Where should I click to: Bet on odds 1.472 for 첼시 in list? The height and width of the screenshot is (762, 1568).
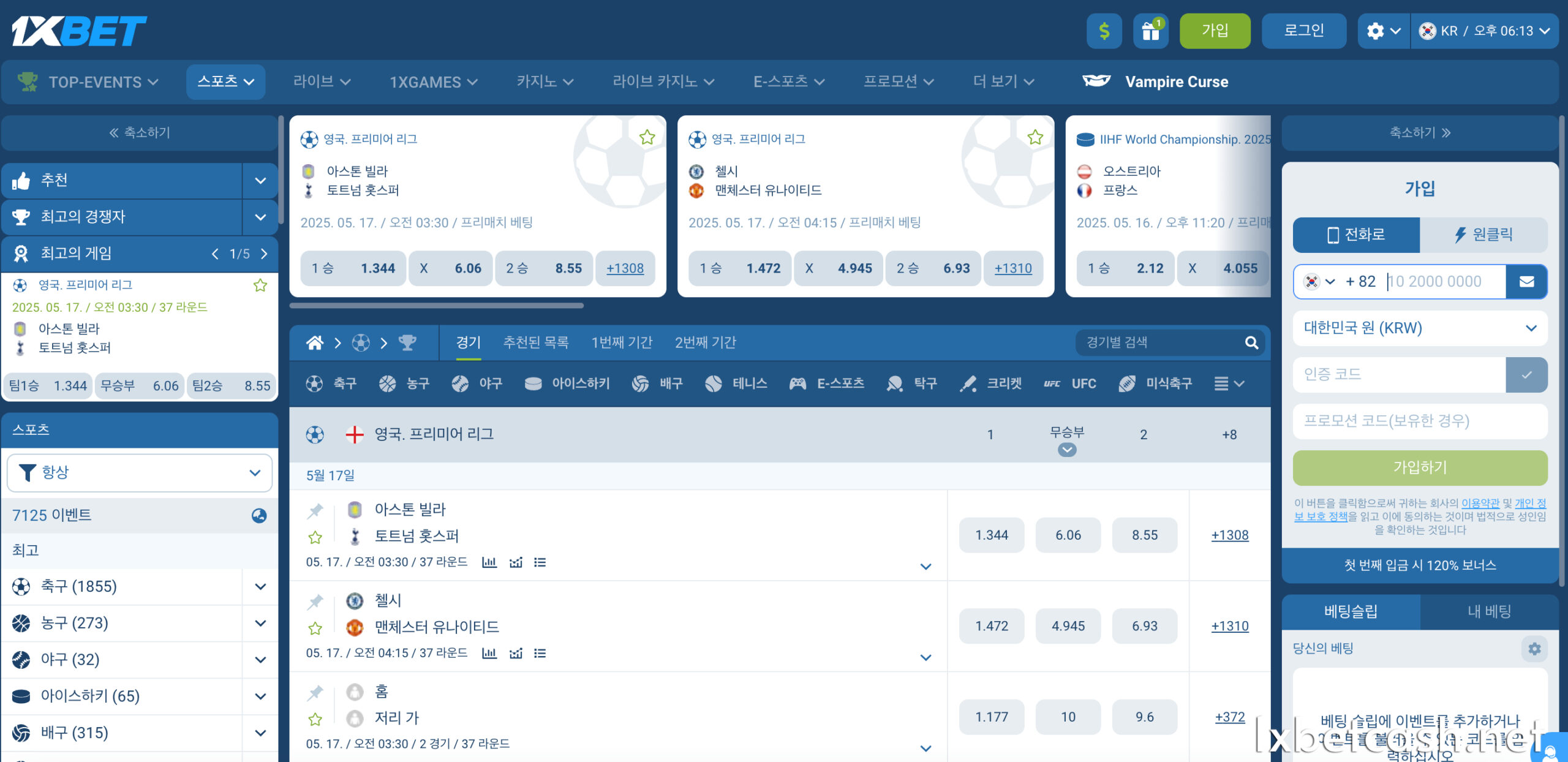(x=991, y=626)
